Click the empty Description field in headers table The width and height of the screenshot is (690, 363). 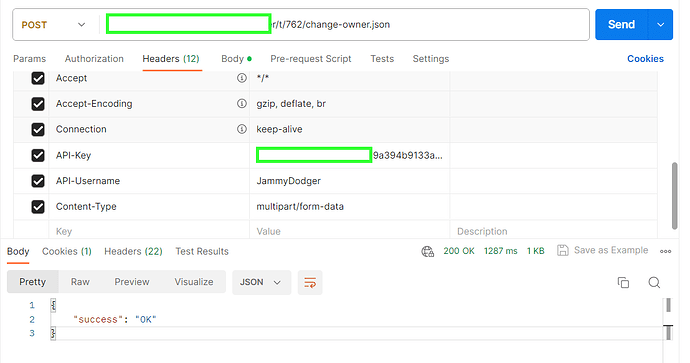[554, 231]
